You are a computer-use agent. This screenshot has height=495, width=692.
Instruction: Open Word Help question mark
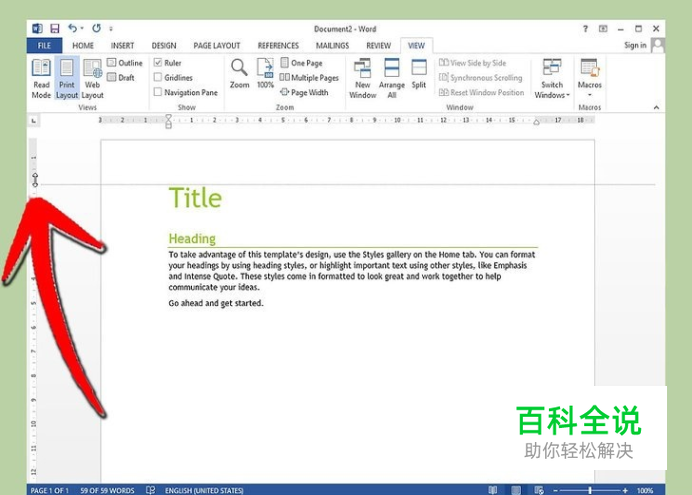pyautogui.click(x=585, y=29)
